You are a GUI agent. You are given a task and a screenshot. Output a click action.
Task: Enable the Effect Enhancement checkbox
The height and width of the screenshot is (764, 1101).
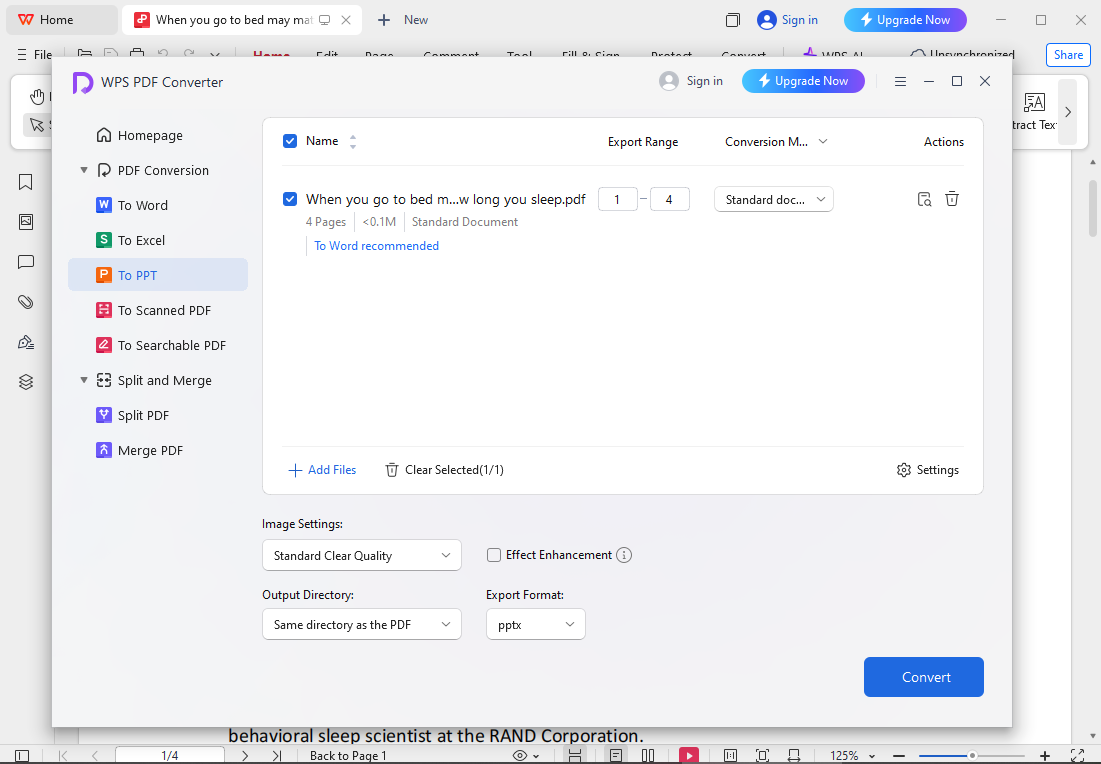[x=494, y=555]
